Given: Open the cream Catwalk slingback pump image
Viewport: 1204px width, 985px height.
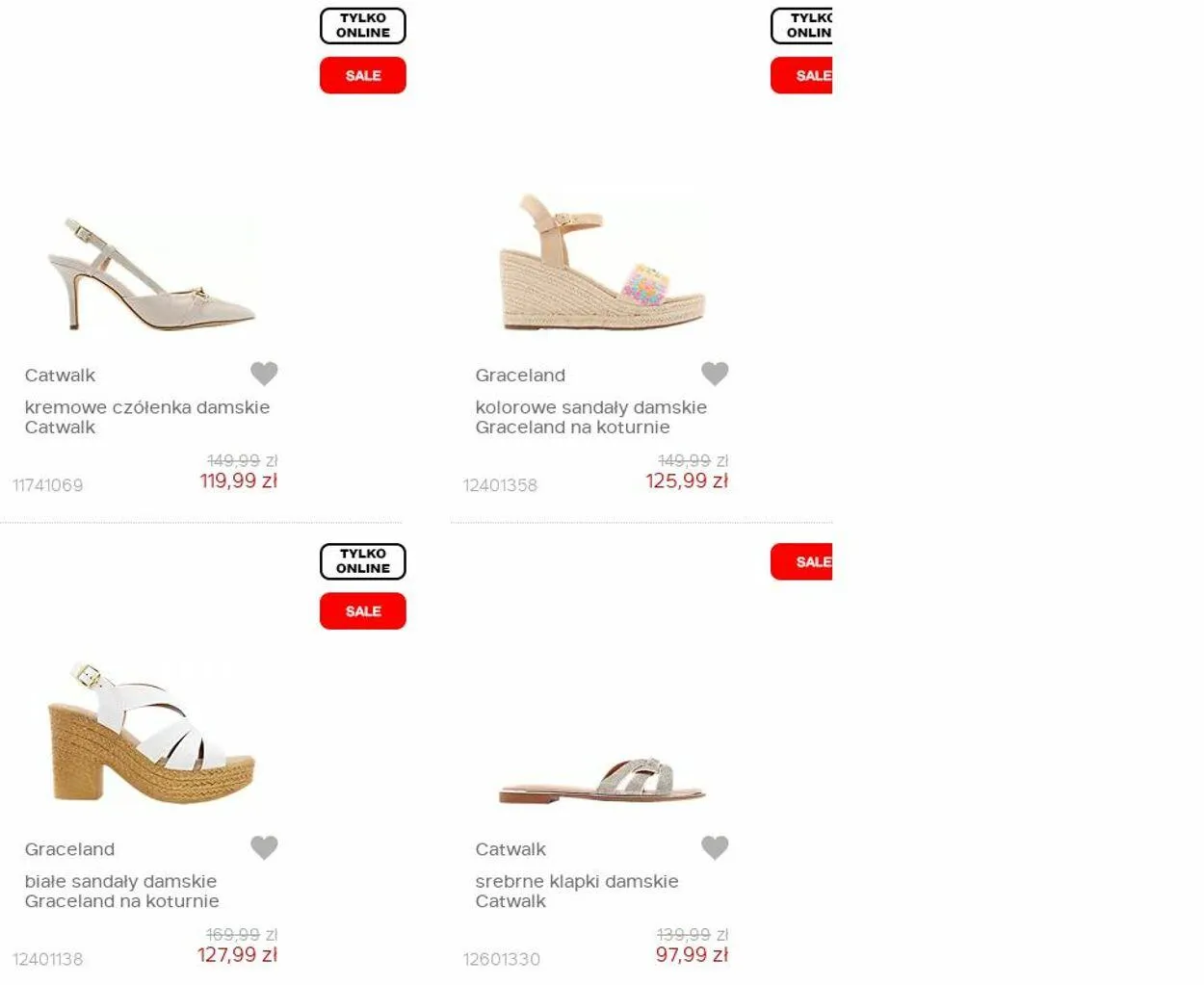Looking at the screenshot, I should click(x=152, y=273).
